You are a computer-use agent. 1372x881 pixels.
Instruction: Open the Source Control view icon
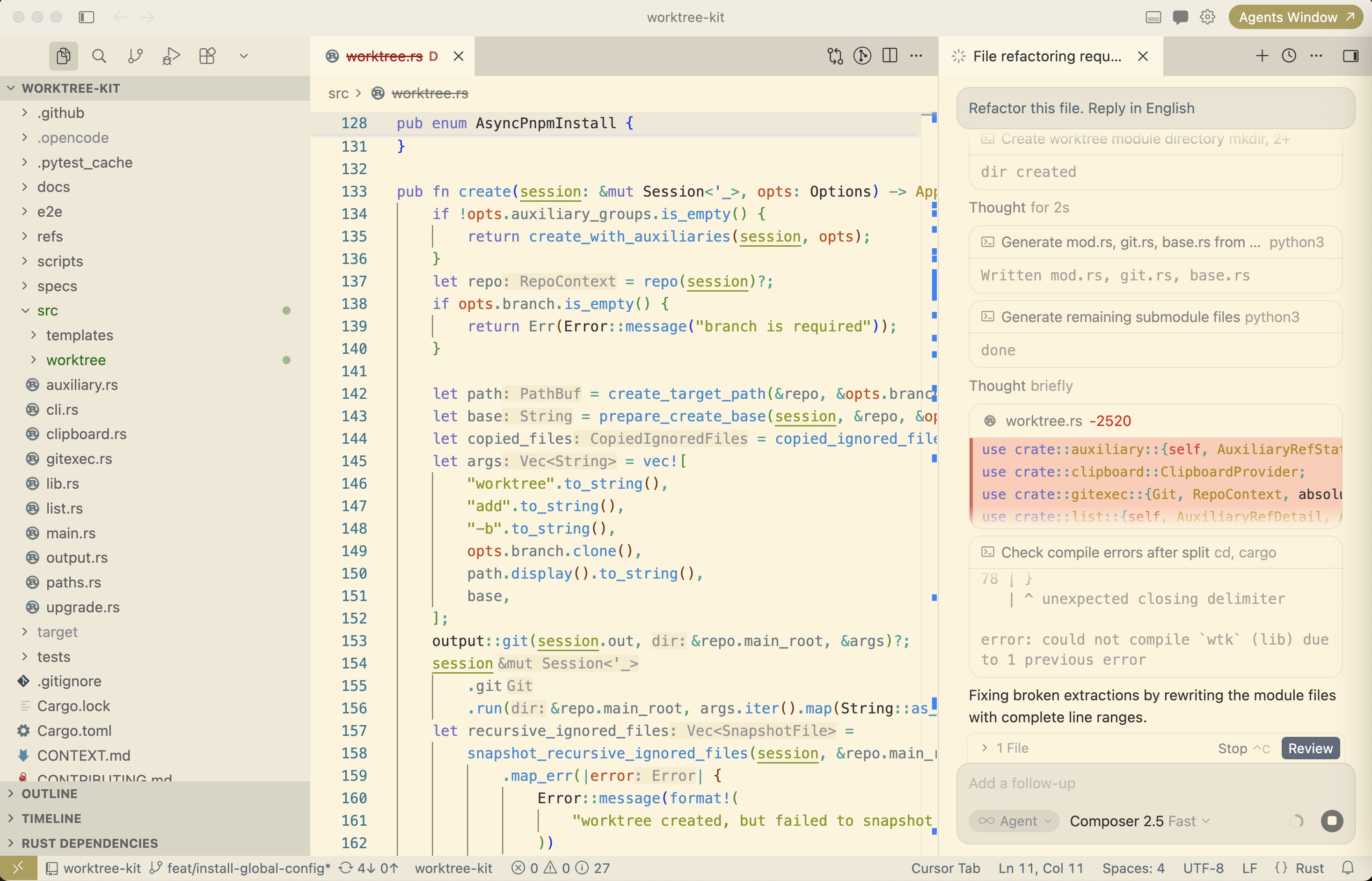pos(136,56)
